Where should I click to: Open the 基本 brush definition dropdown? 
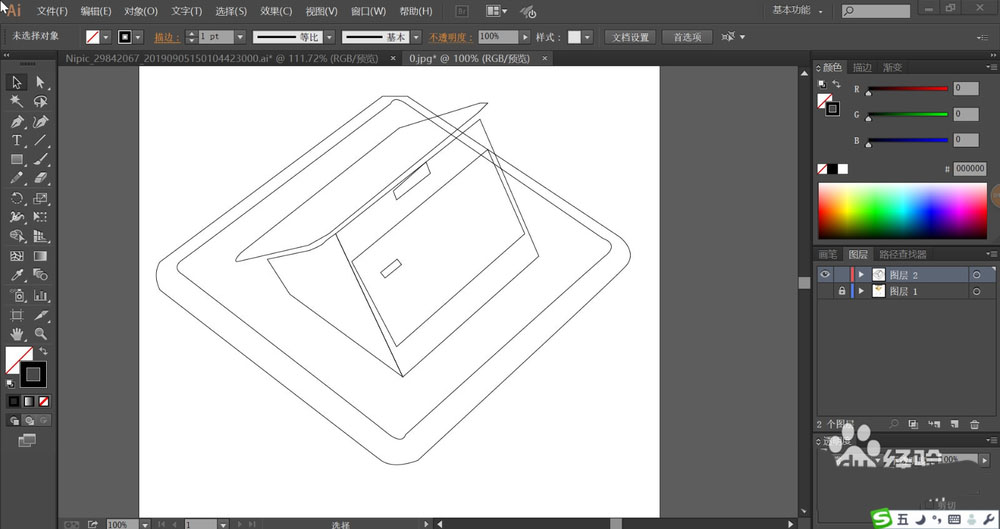point(416,37)
